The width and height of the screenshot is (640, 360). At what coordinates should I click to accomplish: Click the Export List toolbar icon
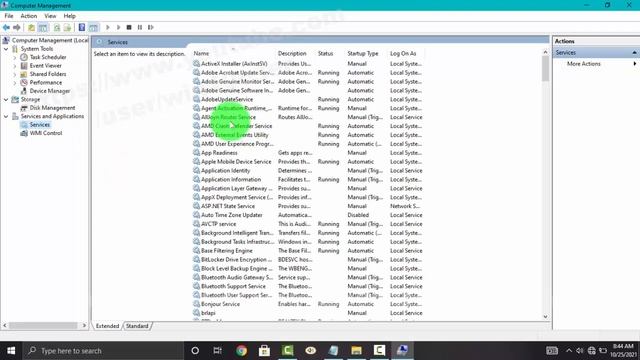click(x=67, y=27)
